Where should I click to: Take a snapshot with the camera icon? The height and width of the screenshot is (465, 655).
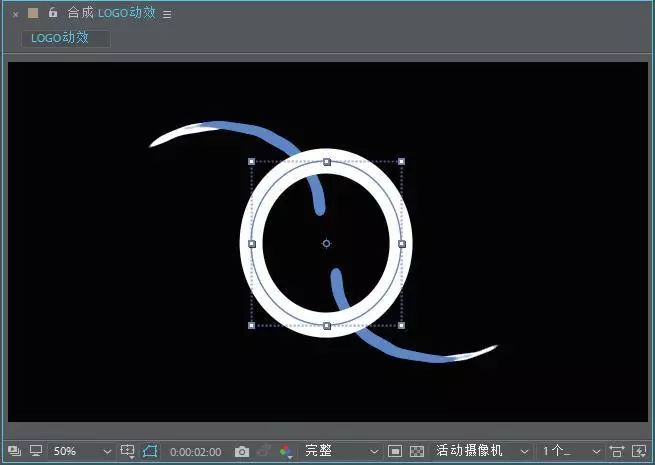242,451
